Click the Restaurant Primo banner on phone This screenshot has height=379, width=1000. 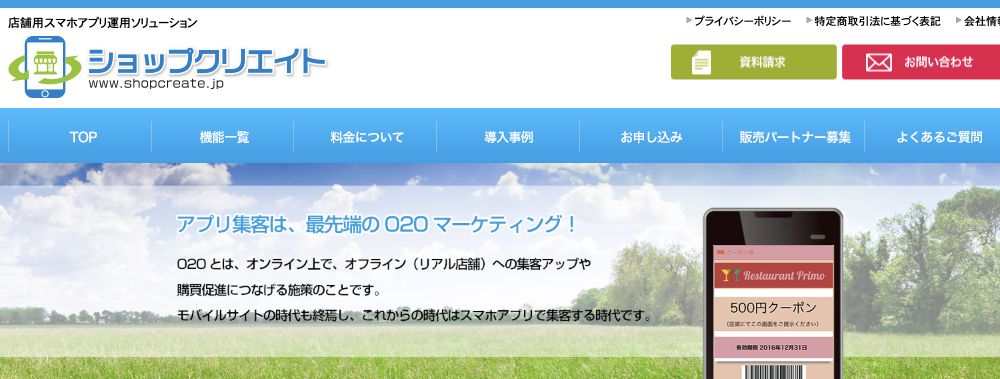tap(774, 276)
